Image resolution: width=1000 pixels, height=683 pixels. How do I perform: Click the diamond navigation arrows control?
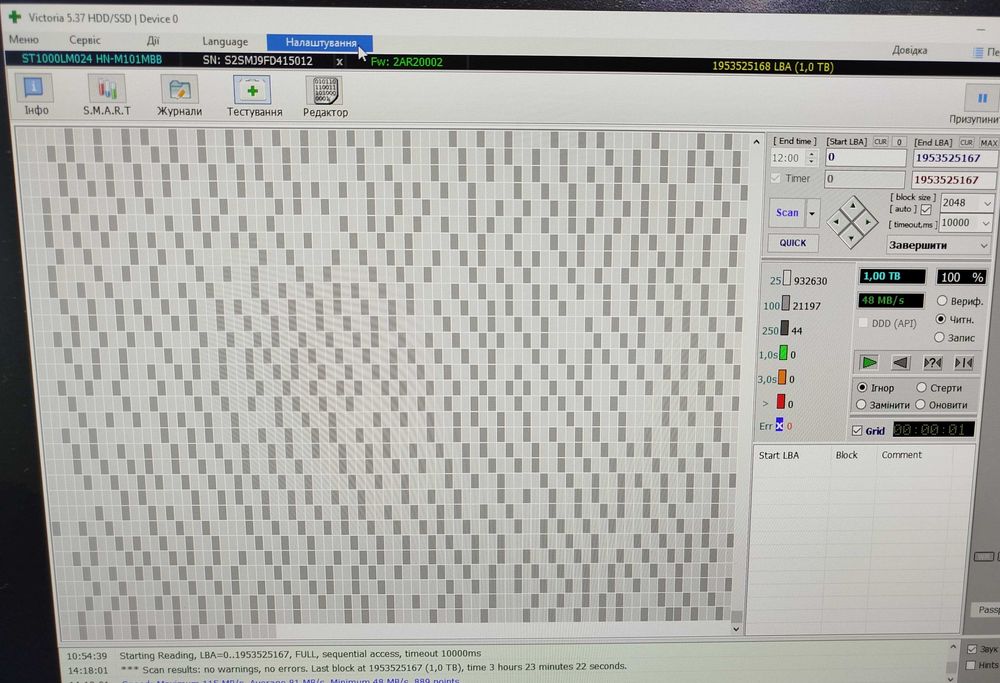[x=852, y=223]
